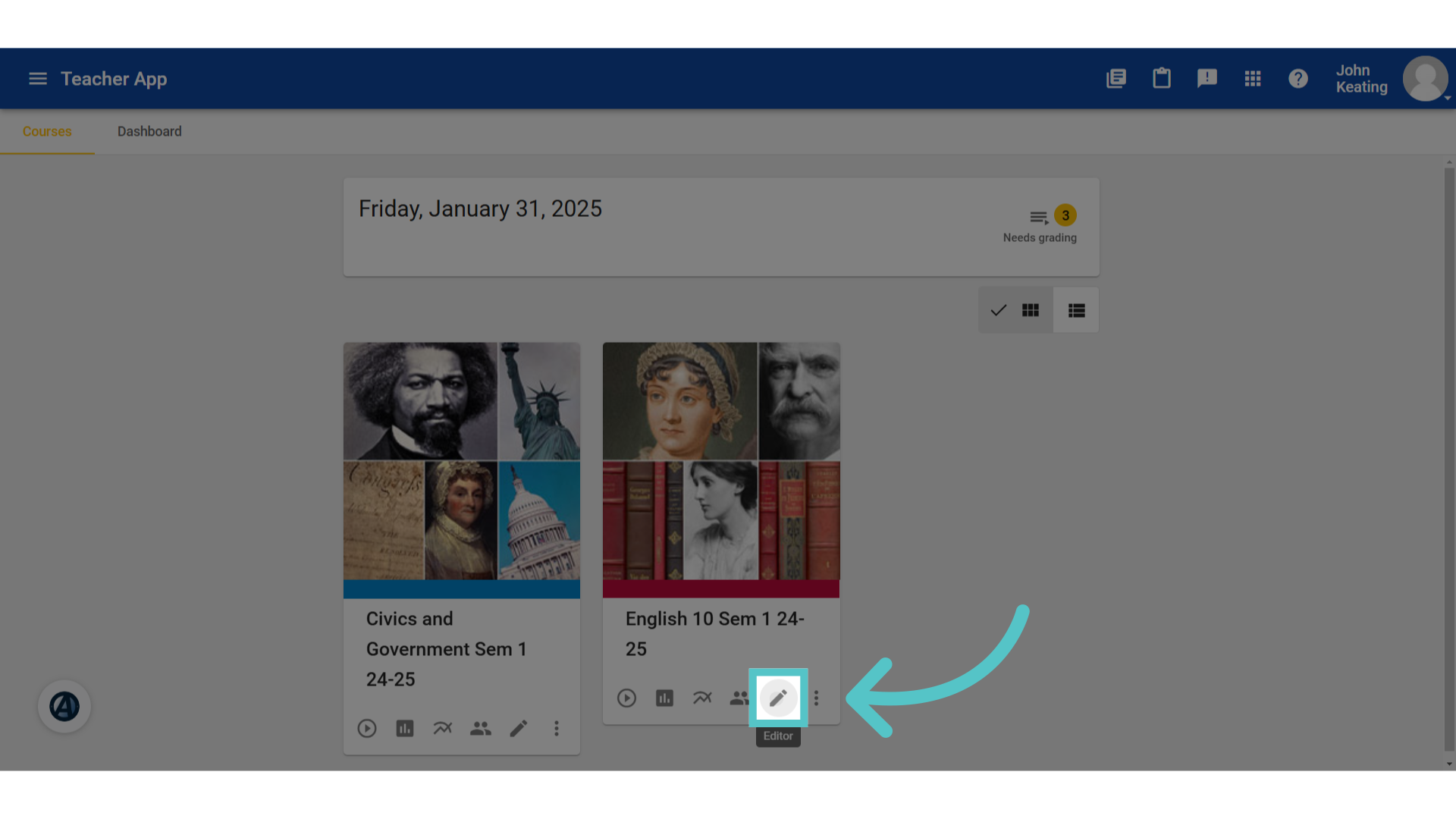Open the help question mark icon
1456x819 pixels.
point(1298,79)
